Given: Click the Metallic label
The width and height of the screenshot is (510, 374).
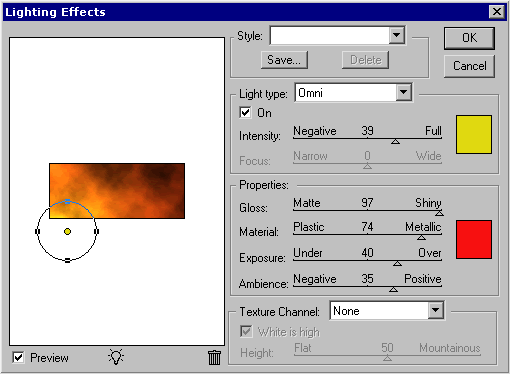Looking at the screenshot, I should point(423,227).
